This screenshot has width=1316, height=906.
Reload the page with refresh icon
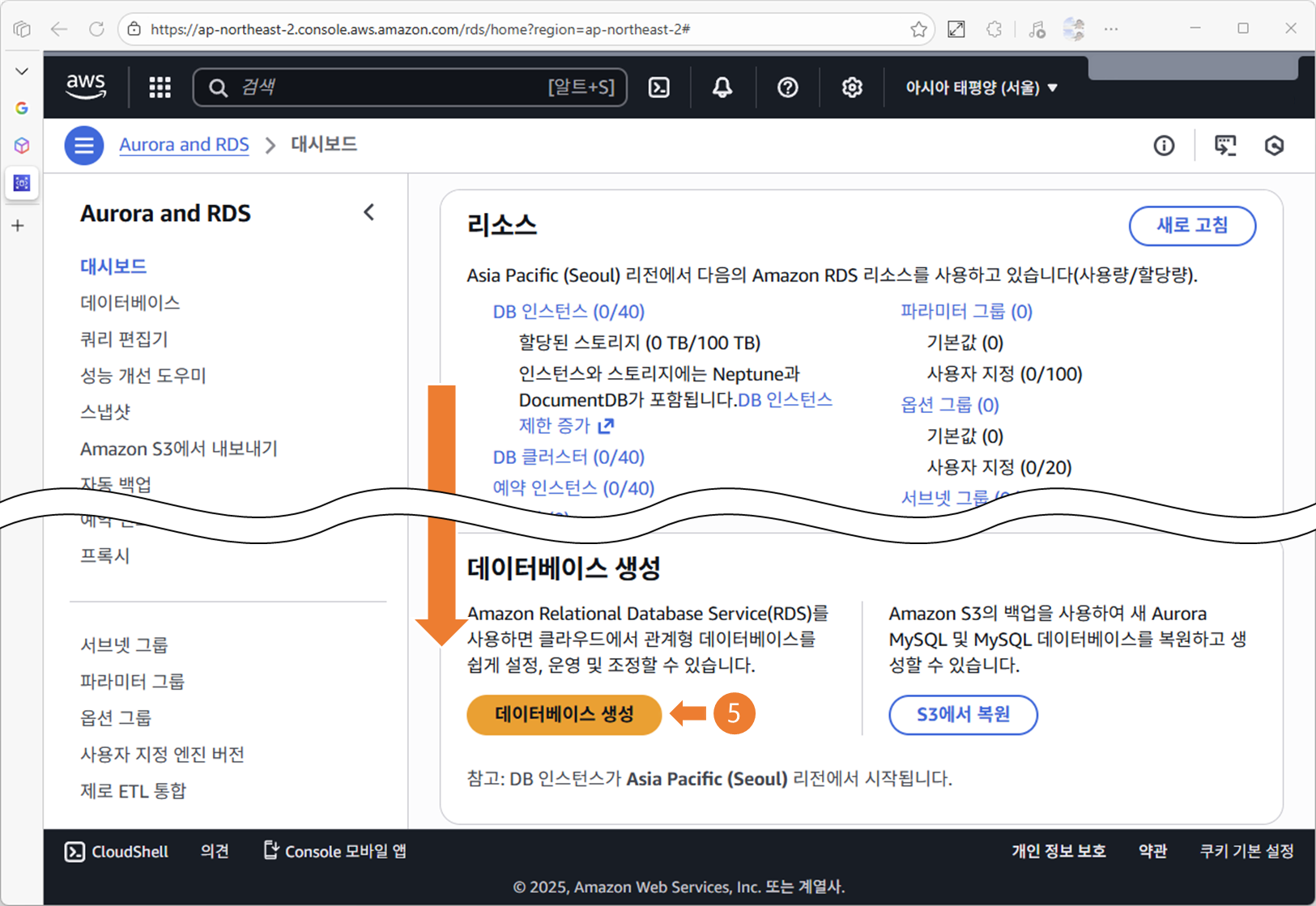96,29
